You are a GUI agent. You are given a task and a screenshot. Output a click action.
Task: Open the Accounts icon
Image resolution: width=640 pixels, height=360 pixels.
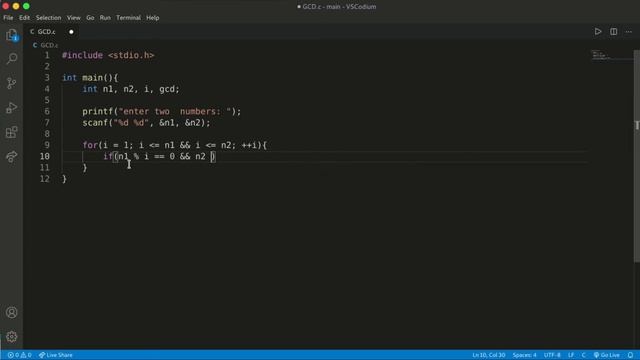(11, 312)
